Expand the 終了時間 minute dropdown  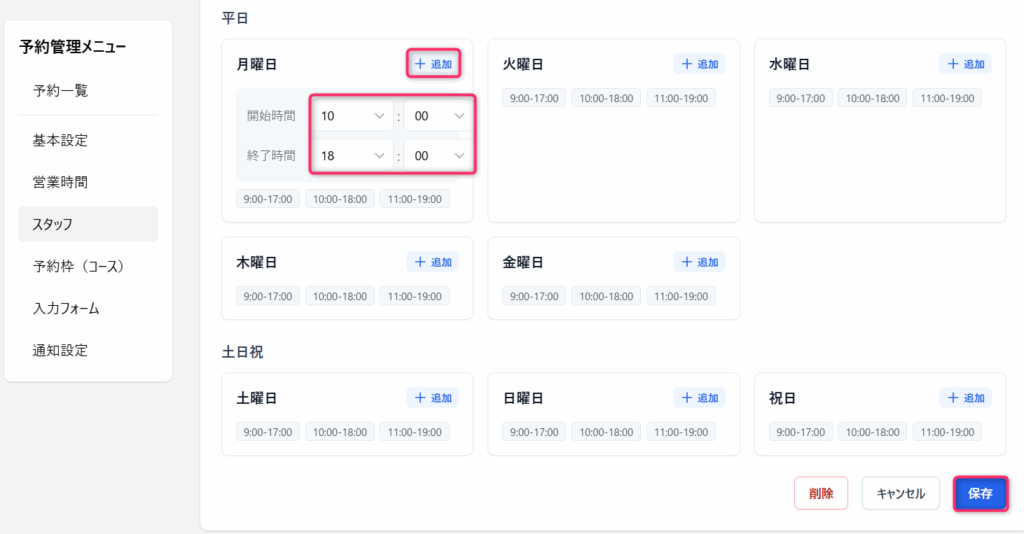[439, 156]
